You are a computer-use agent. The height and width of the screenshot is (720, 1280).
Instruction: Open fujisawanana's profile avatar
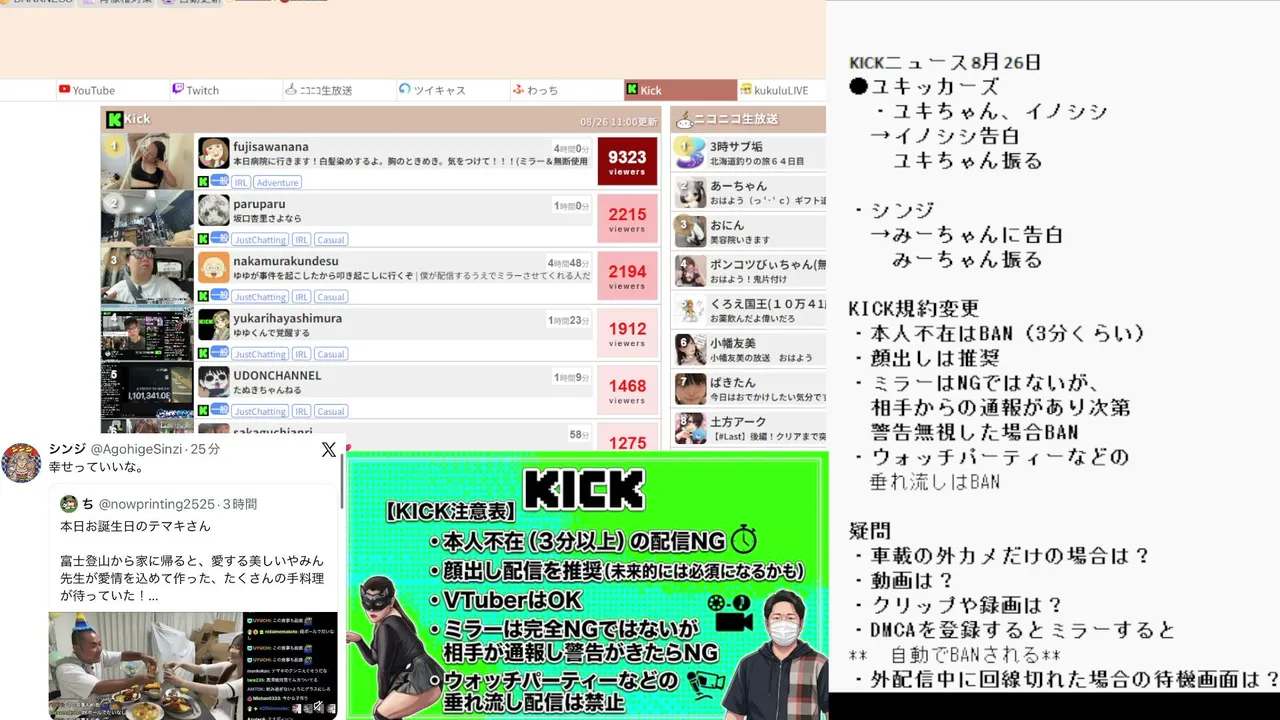214,153
